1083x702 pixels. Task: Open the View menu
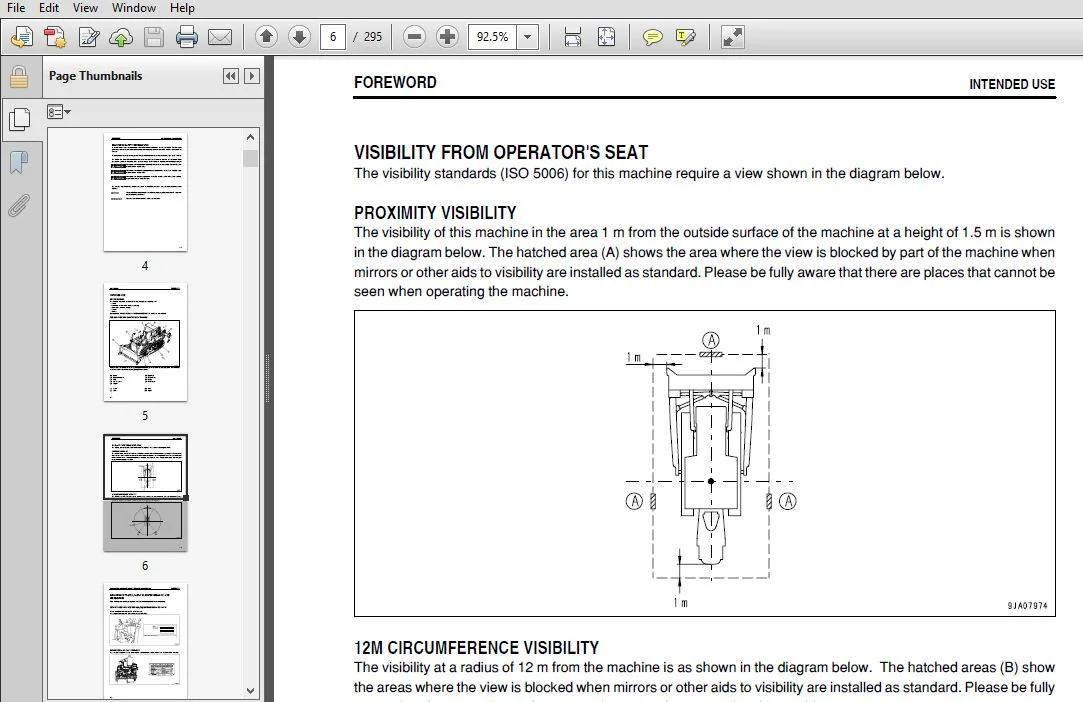click(85, 8)
